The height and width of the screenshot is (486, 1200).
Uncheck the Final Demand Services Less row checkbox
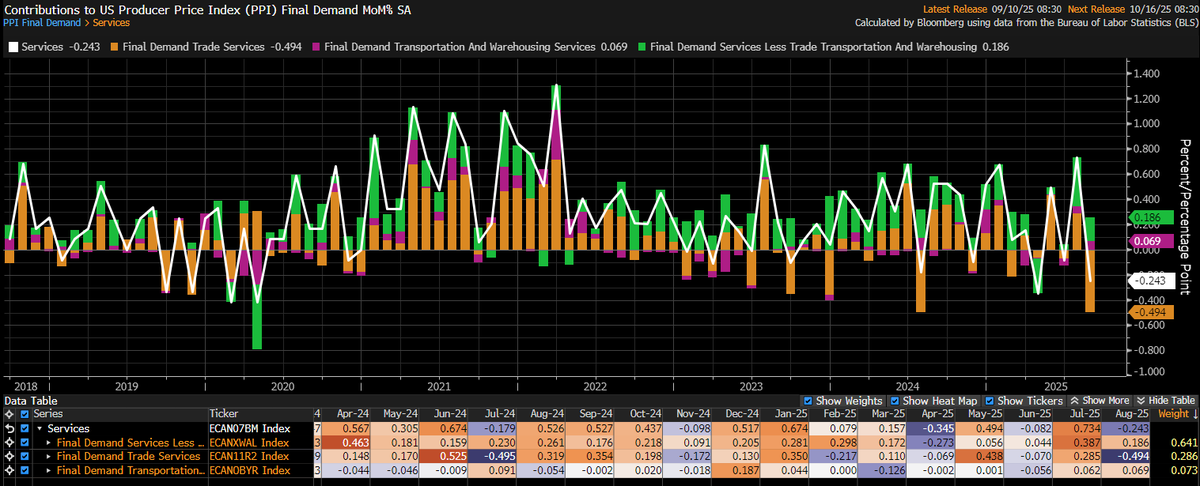(x=25, y=442)
